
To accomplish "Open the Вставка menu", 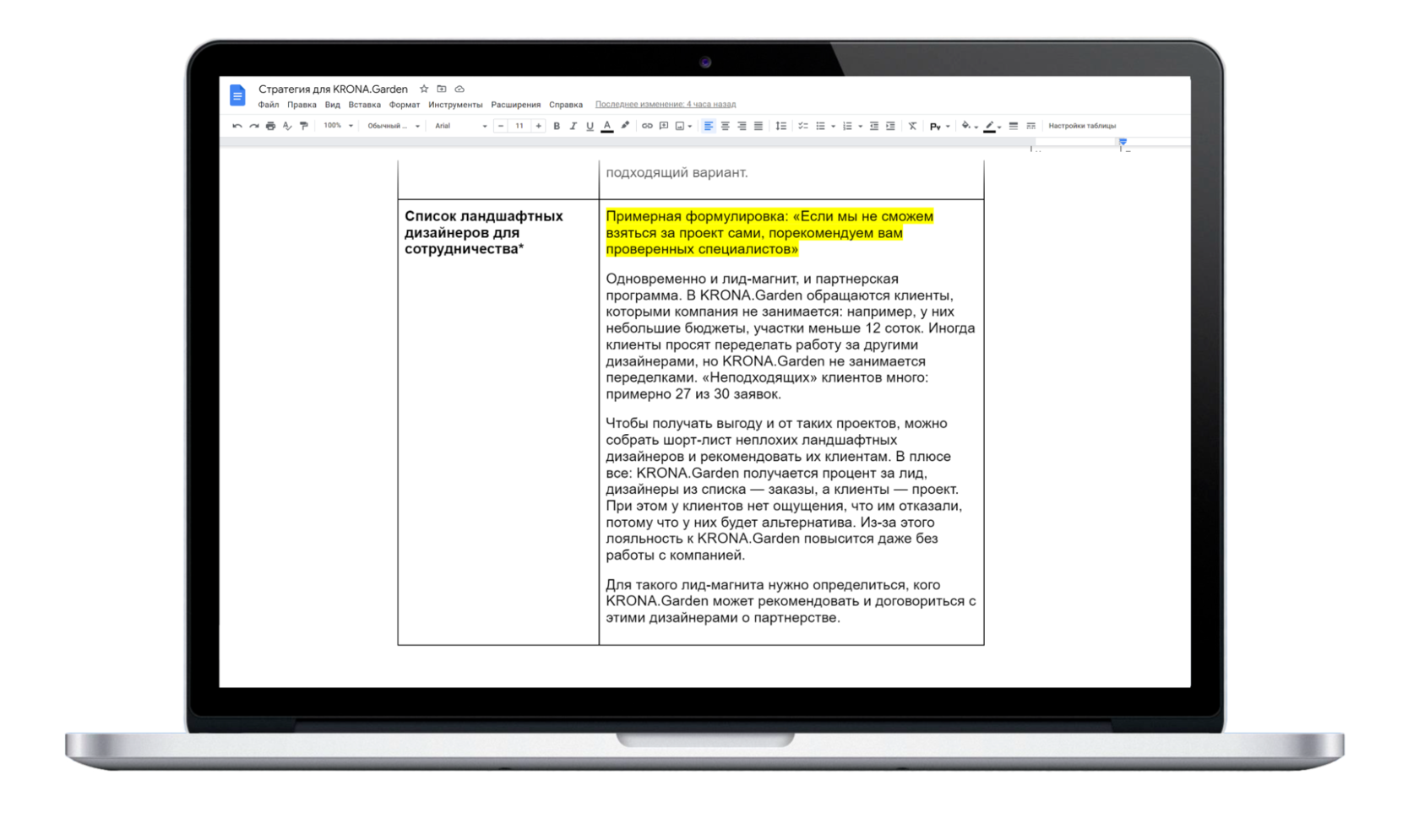I will click(x=364, y=105).
